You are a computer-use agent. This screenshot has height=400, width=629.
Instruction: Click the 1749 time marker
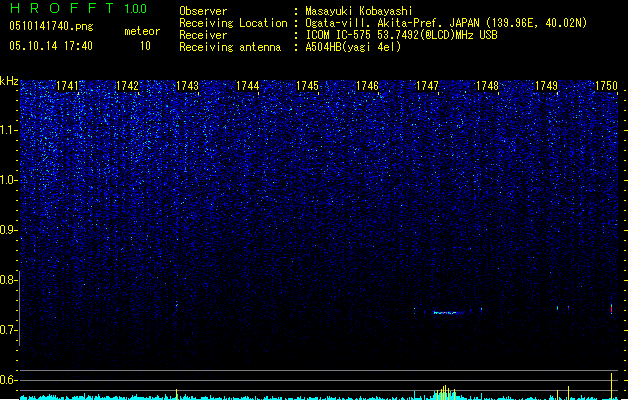pos(546,86)
